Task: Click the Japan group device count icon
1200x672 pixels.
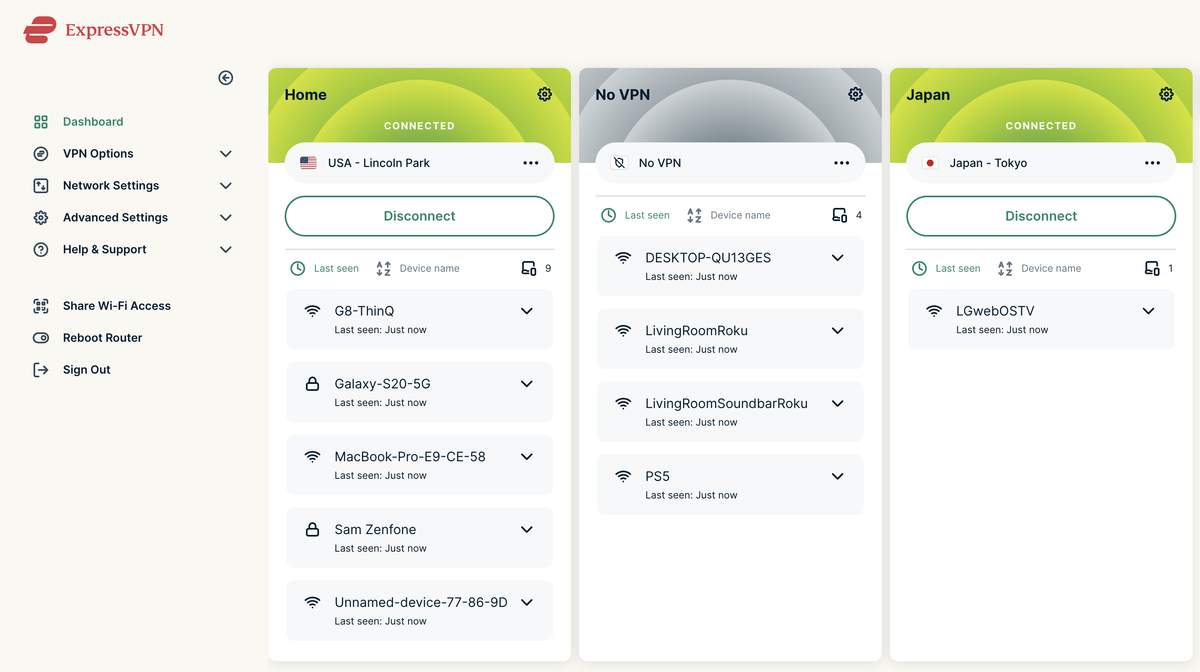Action: pyautogui.click(x=1151, y=269)
